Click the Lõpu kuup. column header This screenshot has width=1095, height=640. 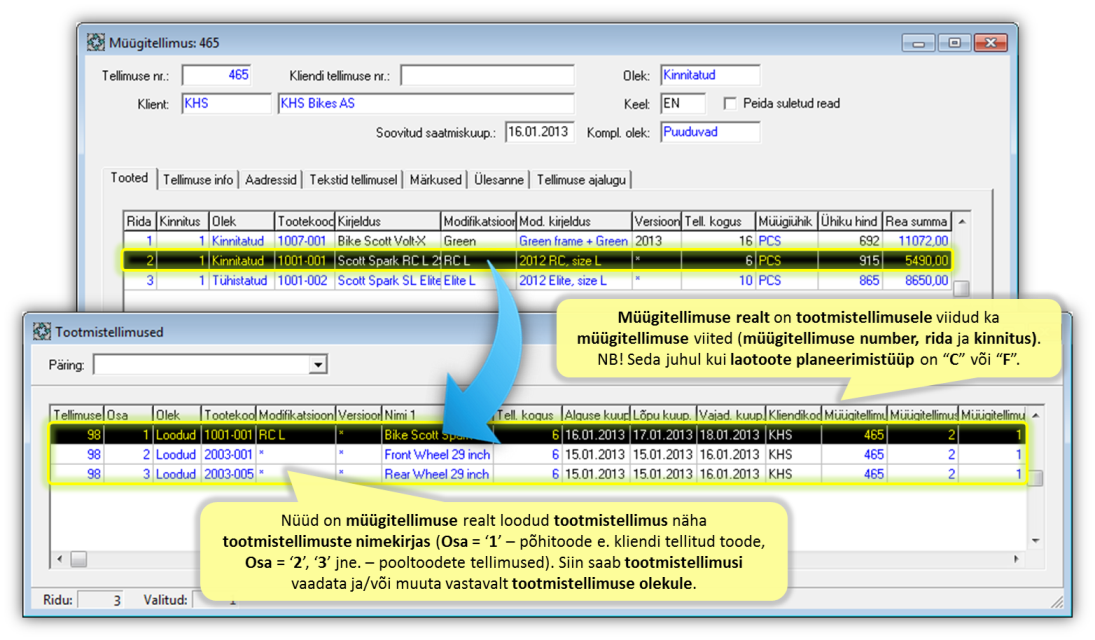pyautogui.click(x=663, y=415)
